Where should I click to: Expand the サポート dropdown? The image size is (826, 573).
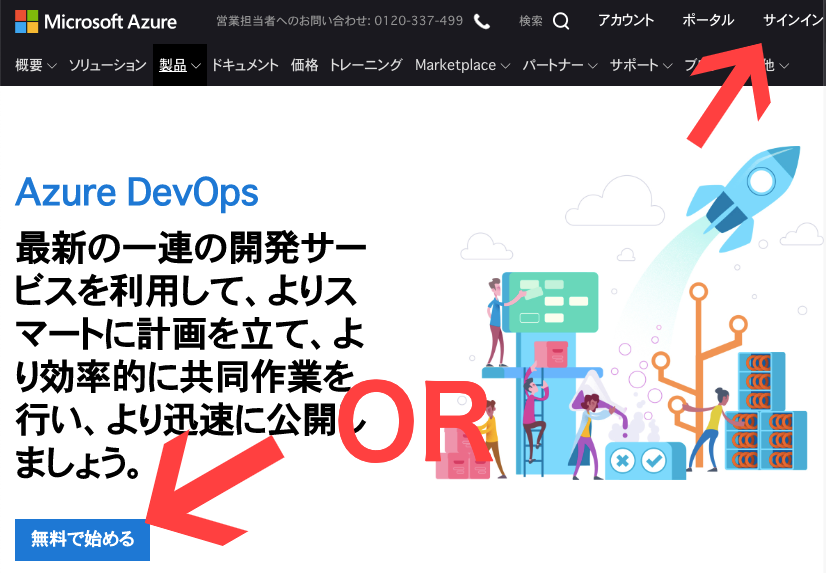[x=641, y=65]
